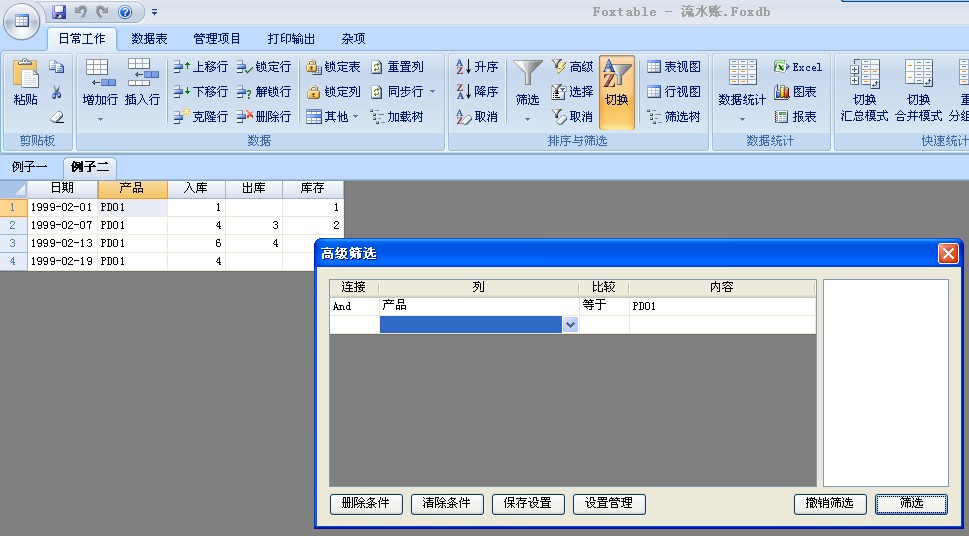Click the 选择 selection filter button

point(572,91)
